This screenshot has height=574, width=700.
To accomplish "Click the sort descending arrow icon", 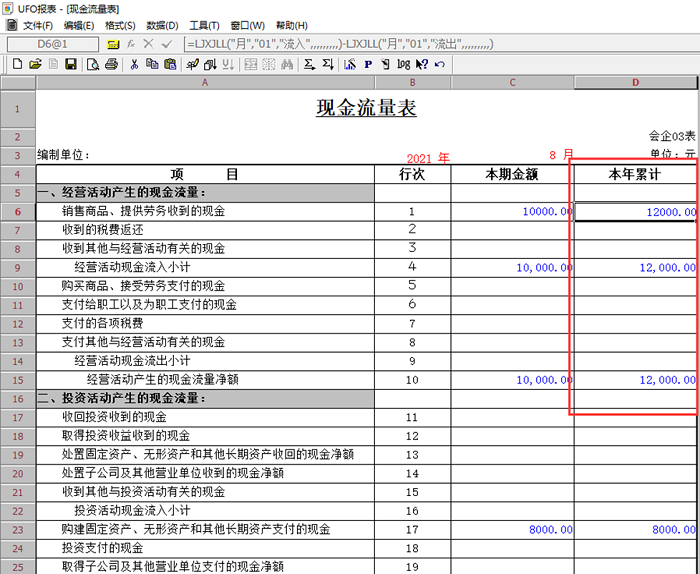I will click(210, 64).
